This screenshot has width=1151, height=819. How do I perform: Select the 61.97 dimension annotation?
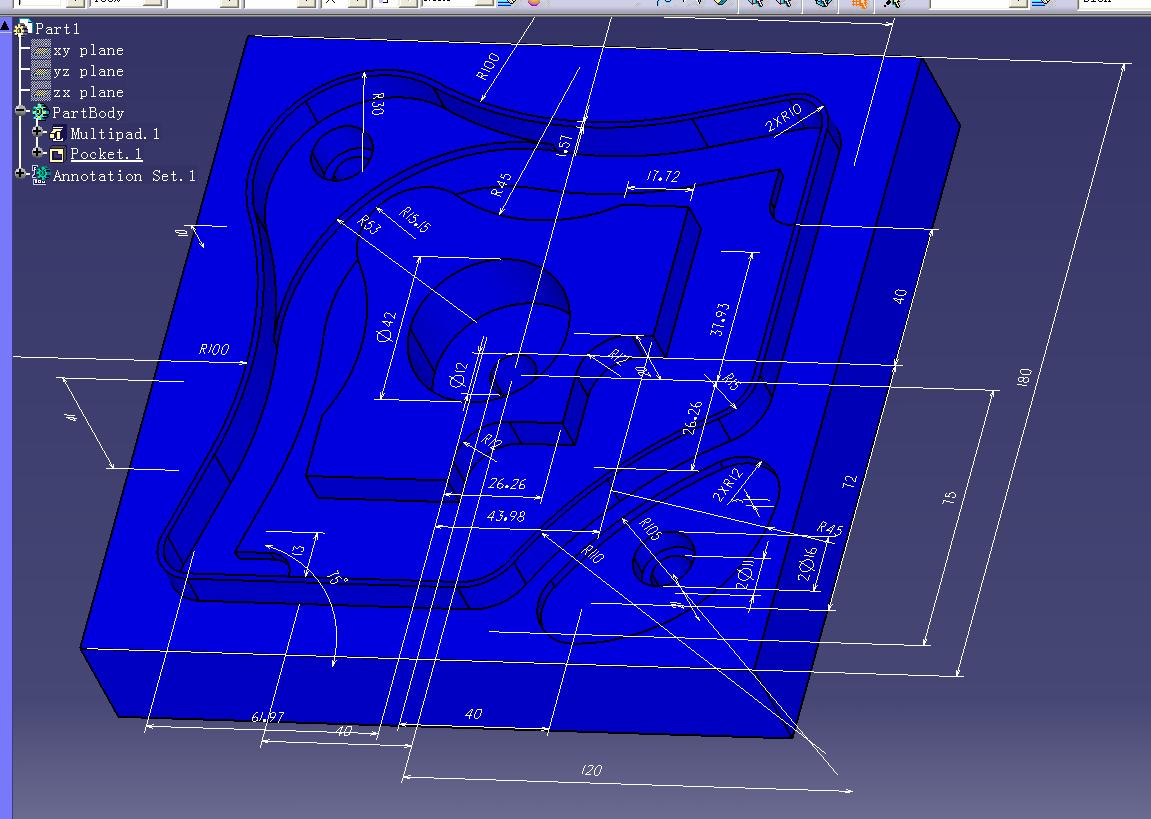click(267, 717)
